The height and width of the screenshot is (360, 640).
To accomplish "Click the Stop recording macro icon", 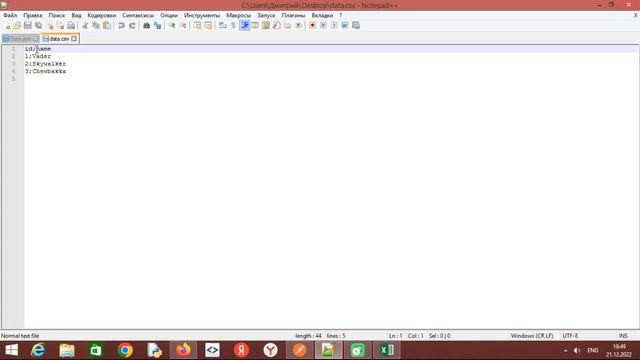I will tap(323, 26).
